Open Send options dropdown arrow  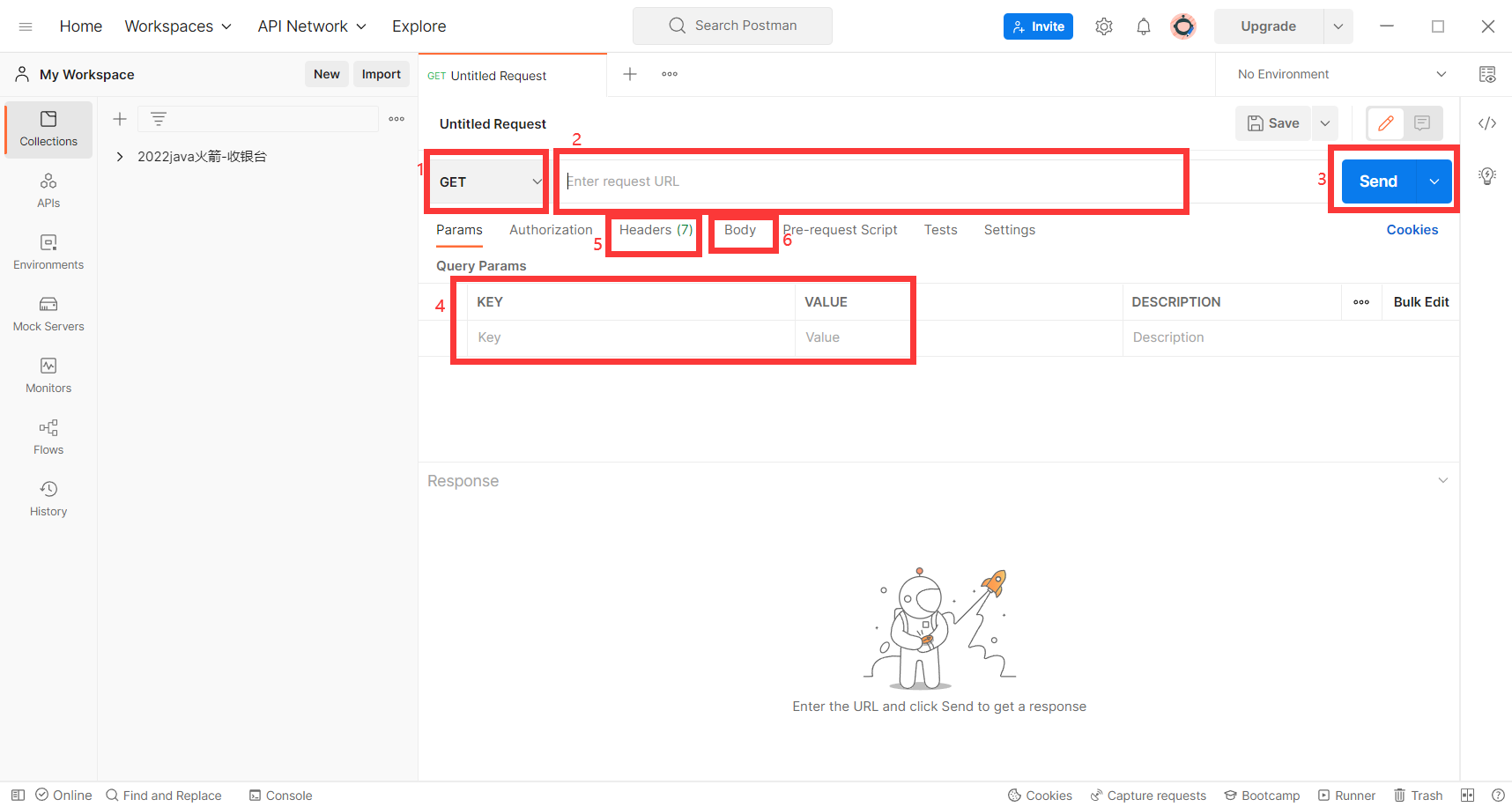(1434, 181)
